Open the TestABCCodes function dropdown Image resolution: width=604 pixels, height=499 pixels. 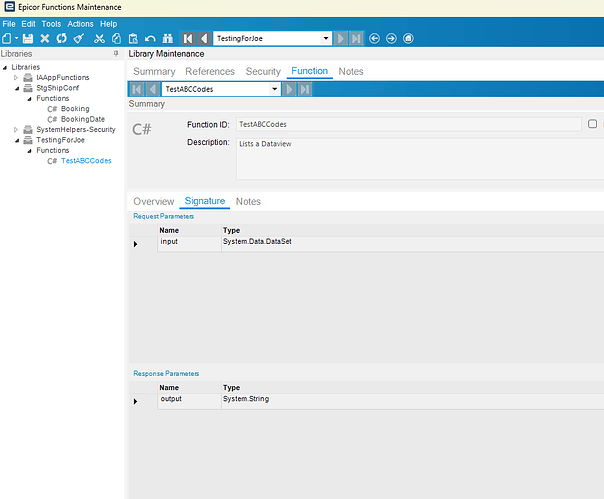pos(273,89)
